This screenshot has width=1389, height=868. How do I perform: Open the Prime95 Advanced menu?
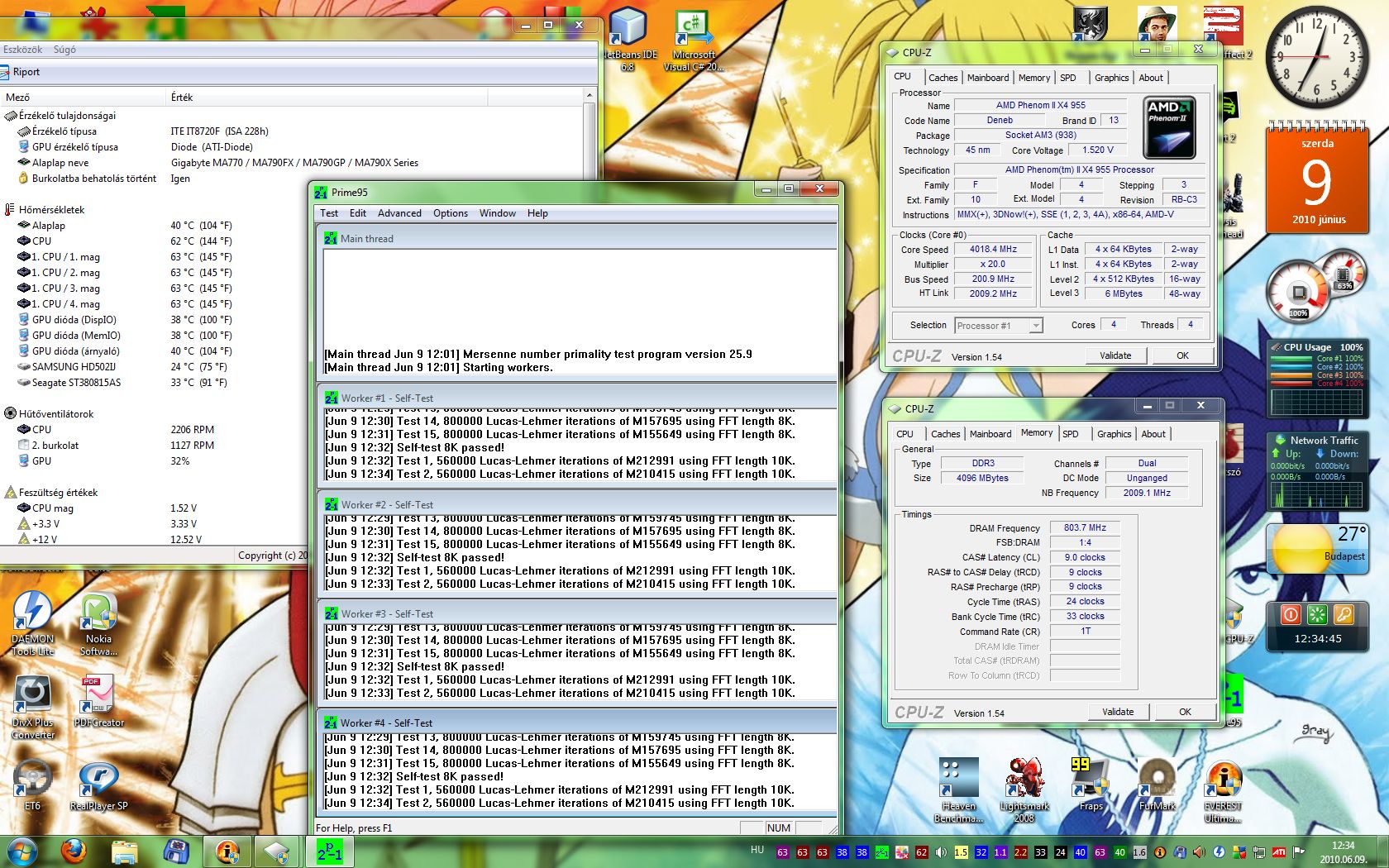tap(399, 213)
